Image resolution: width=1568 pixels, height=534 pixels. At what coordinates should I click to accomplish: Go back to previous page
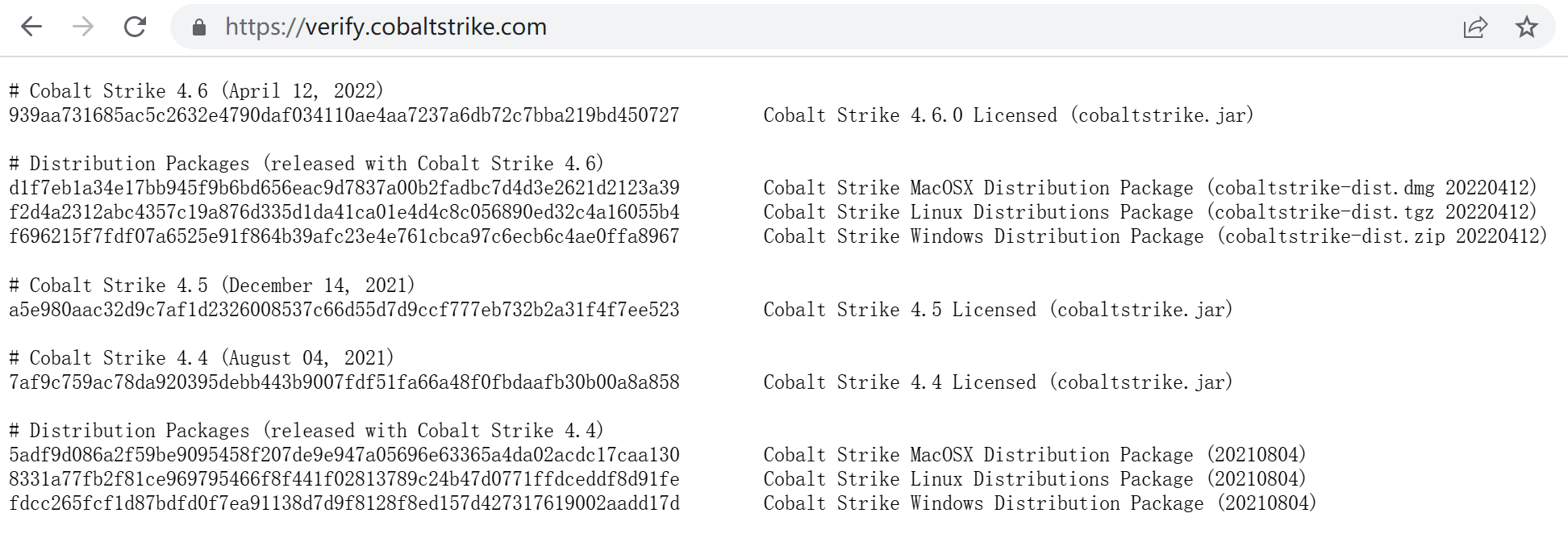pyautogui.click(x=31, y=27)
